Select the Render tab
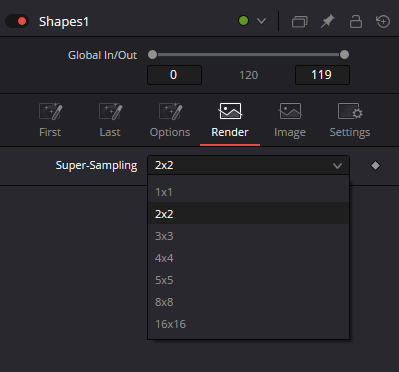399x372 pixels. click(x=230, y=120)
